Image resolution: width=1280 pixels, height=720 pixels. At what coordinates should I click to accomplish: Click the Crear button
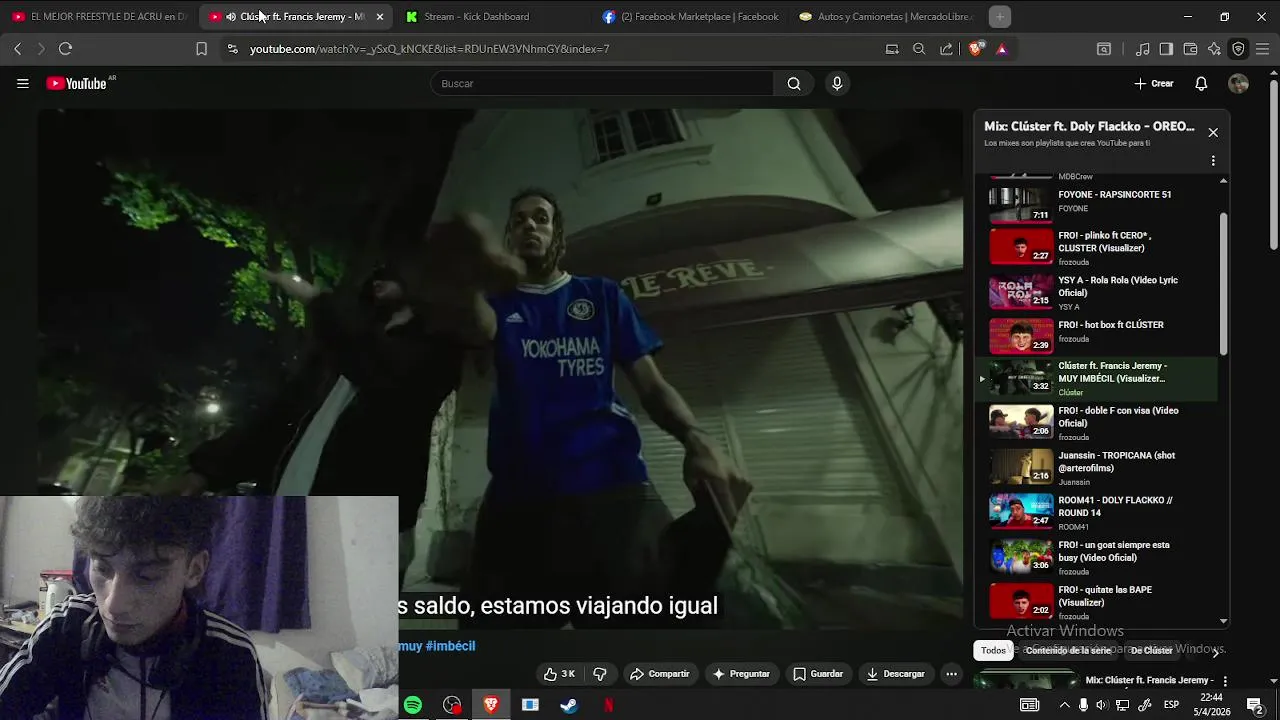tap(1154, 84)
